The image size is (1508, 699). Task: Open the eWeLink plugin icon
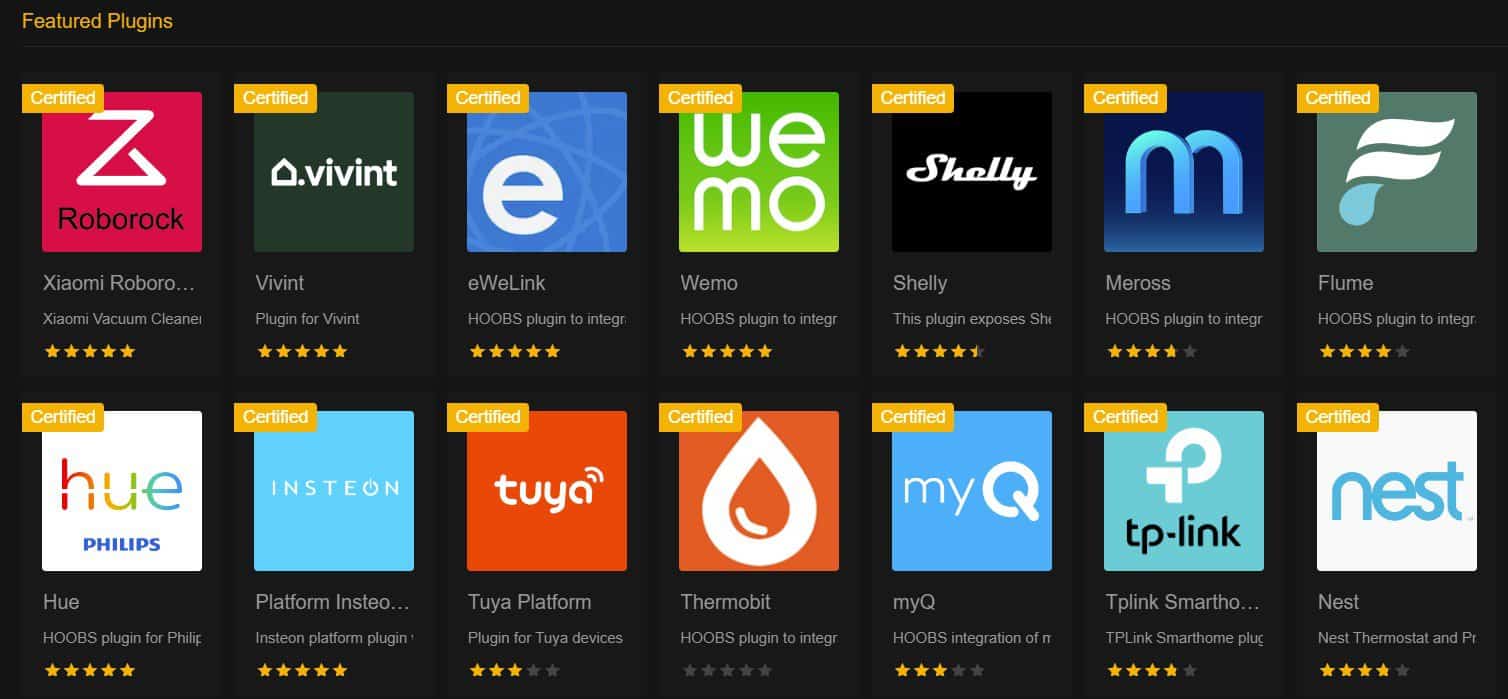click(x=547, y=172)
